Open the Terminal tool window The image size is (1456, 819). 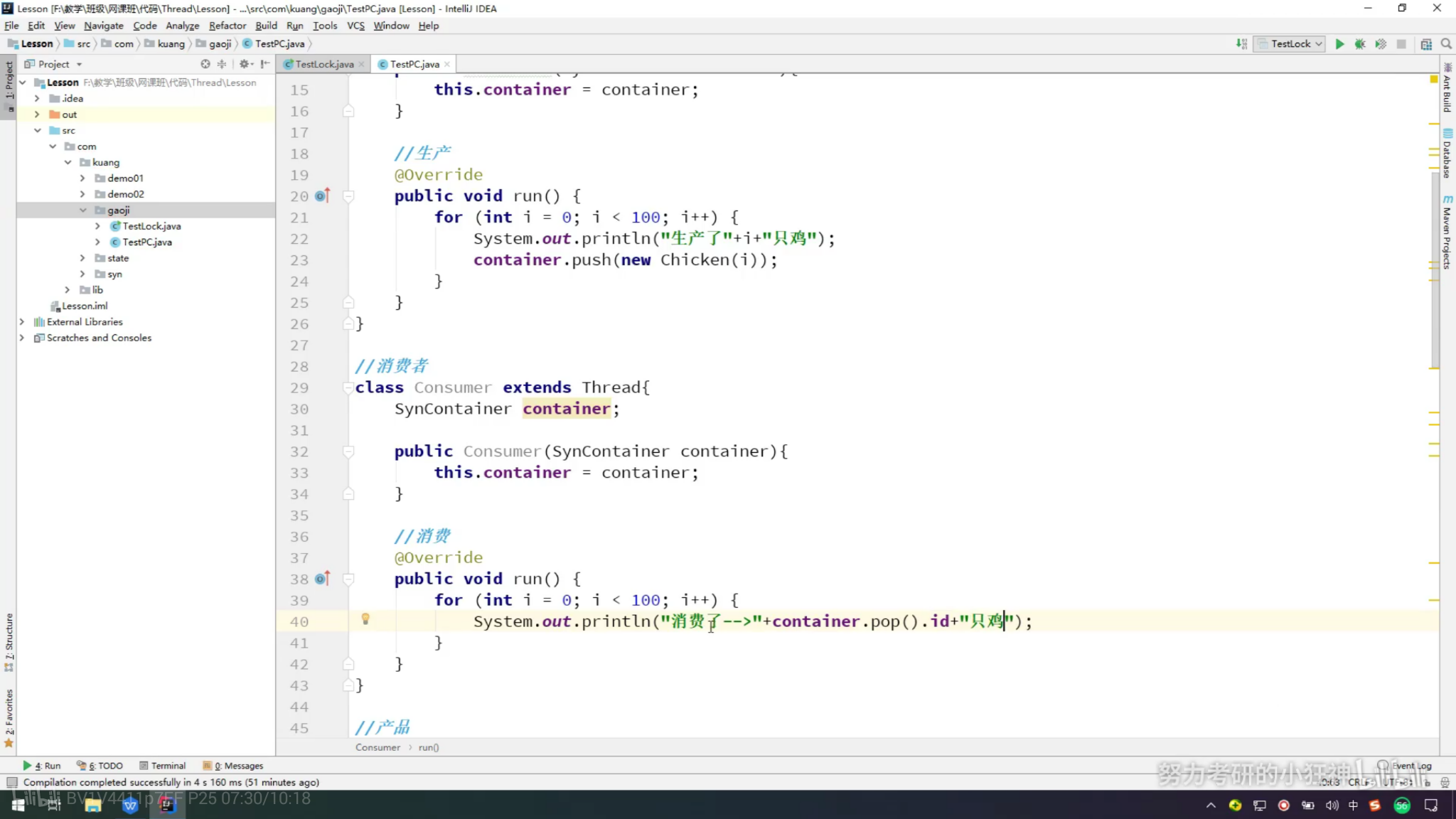click(x=162, y=766)
